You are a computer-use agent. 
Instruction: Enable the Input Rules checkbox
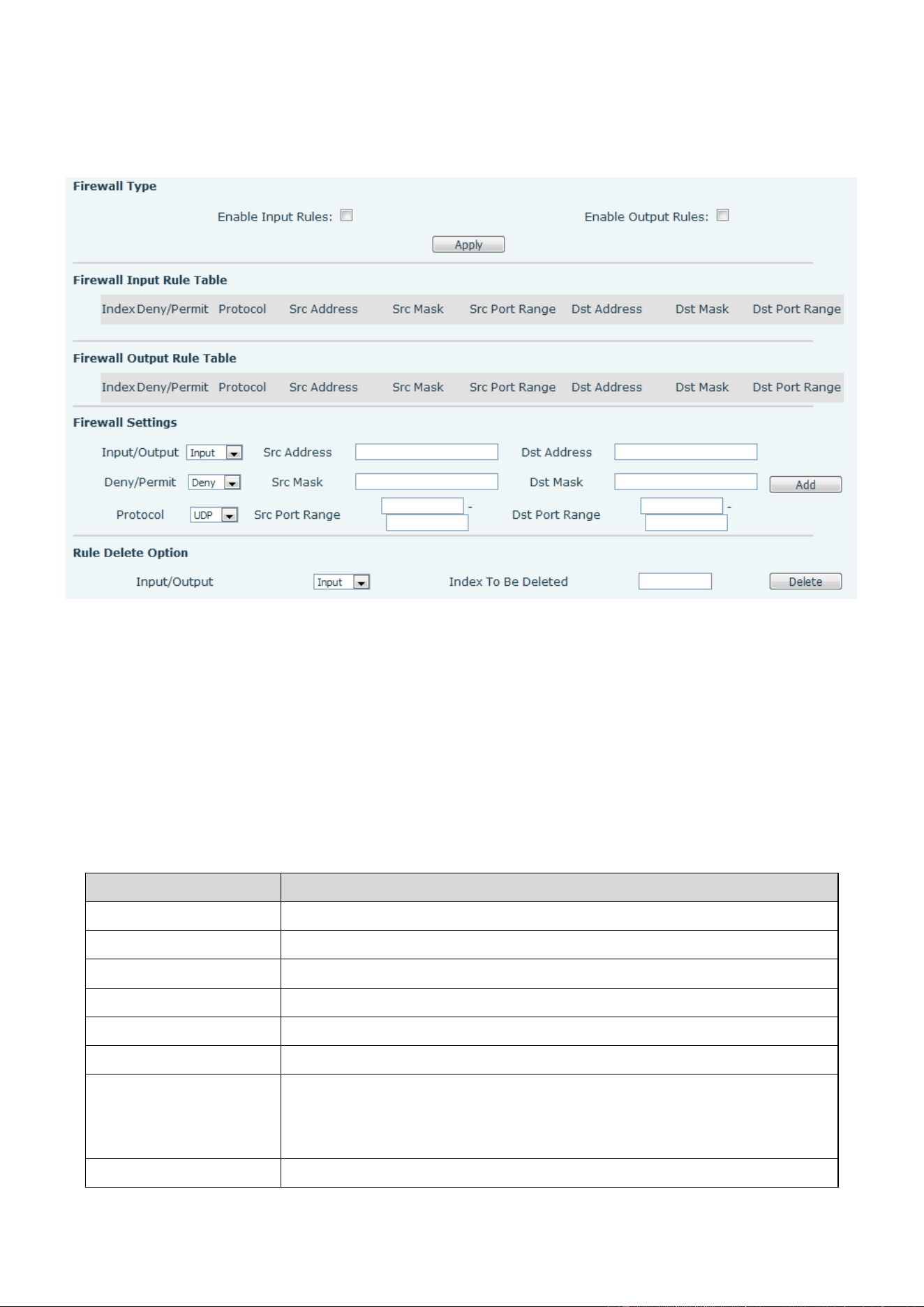coord(346,216)
